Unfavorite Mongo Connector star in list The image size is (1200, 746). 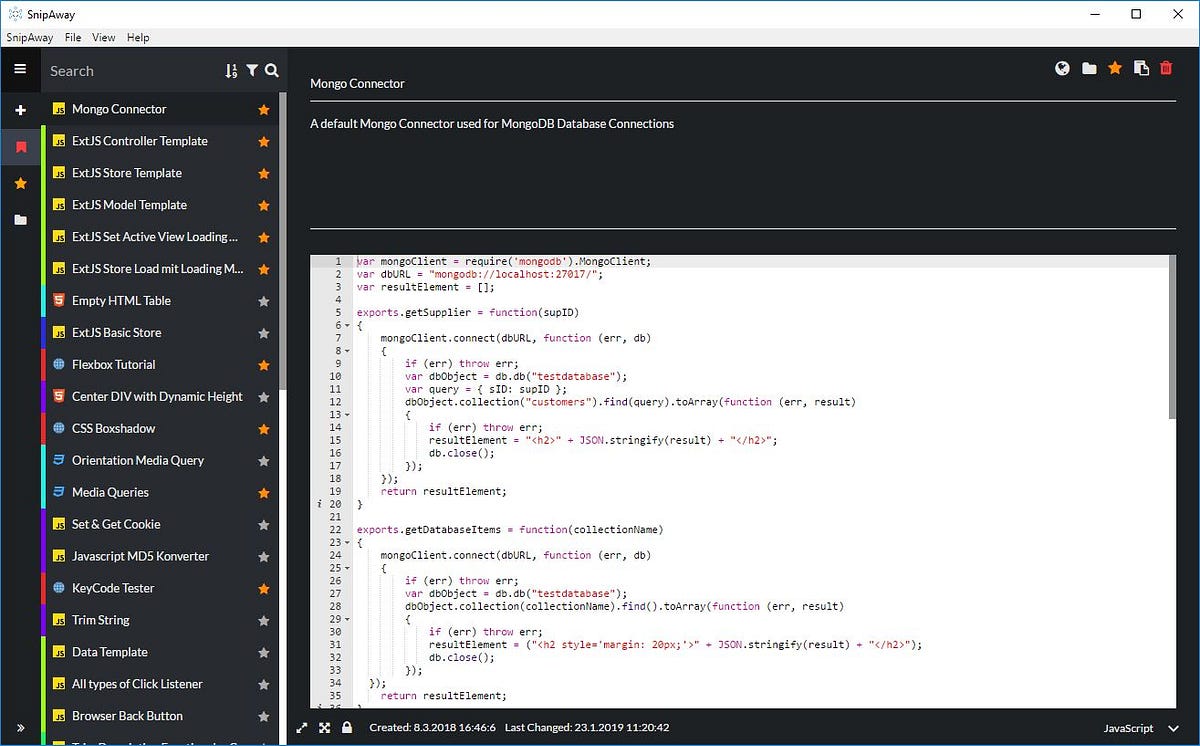[x=264, y=110]
